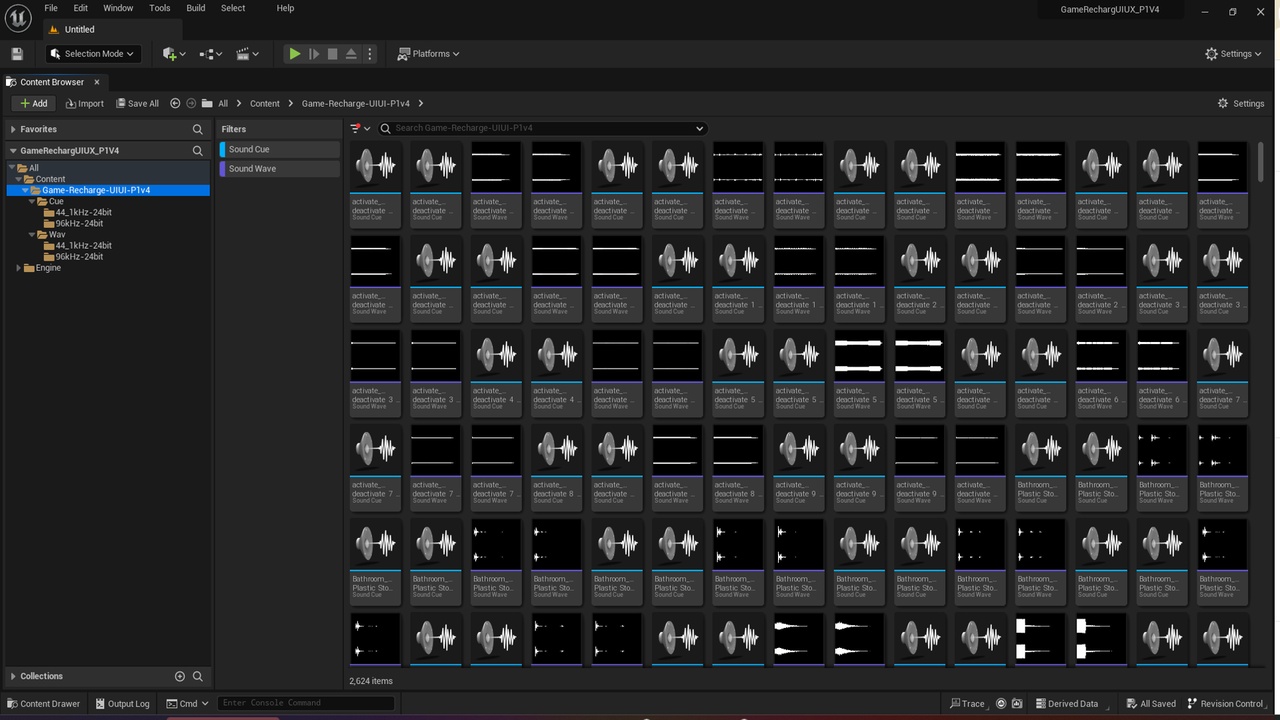The width and height of the screenshot is (1280, 720).
Task: Expand the Engine folder arrow
Action: click(x=19, y=268)
